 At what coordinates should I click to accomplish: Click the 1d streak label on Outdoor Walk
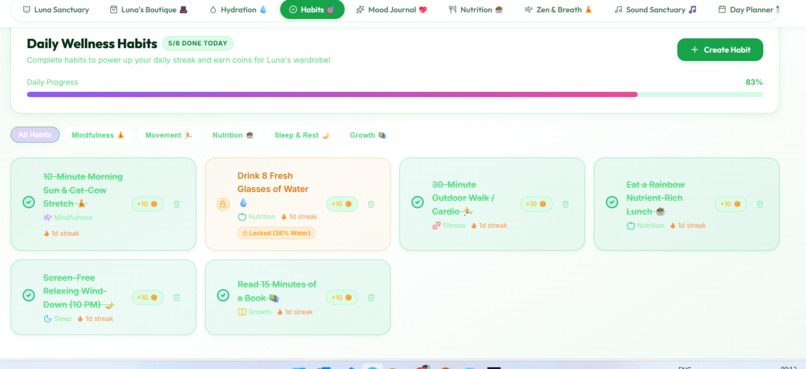tap(489, 225)
